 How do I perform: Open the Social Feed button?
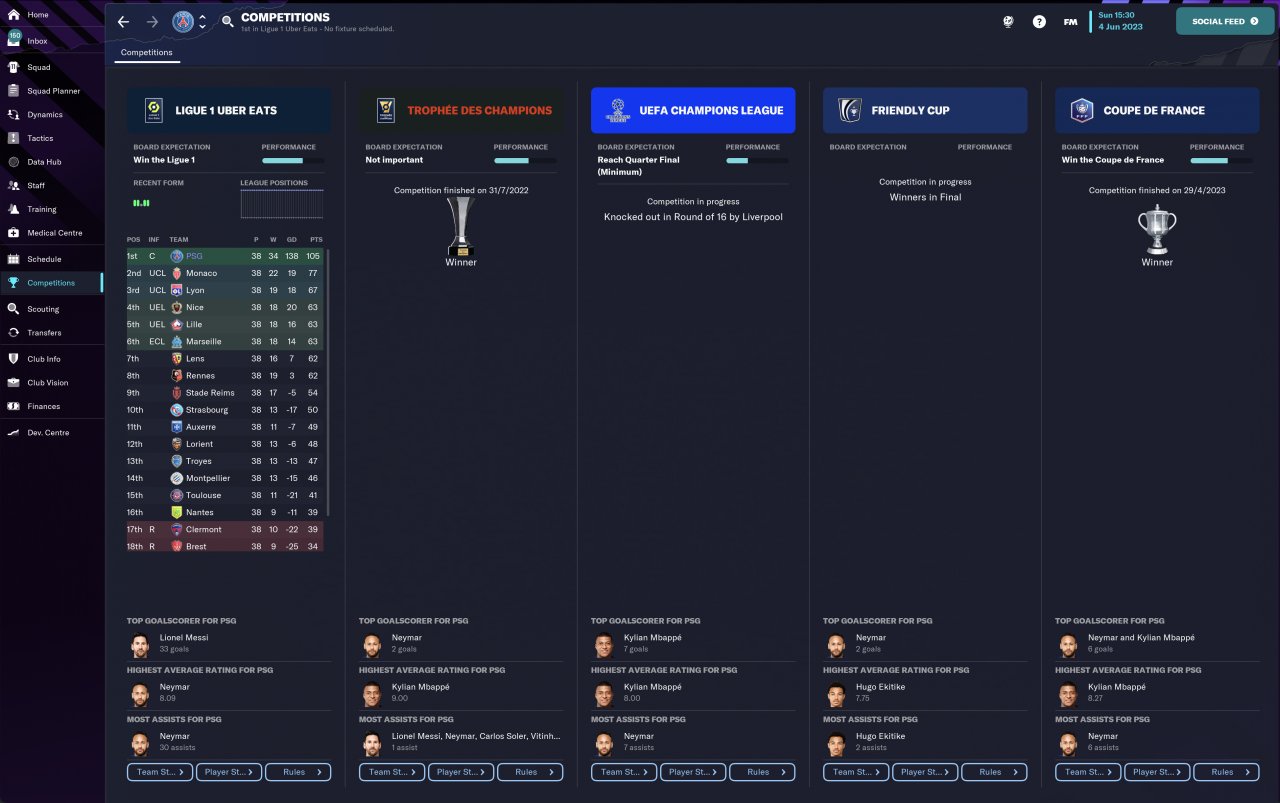coord(1225,21)
